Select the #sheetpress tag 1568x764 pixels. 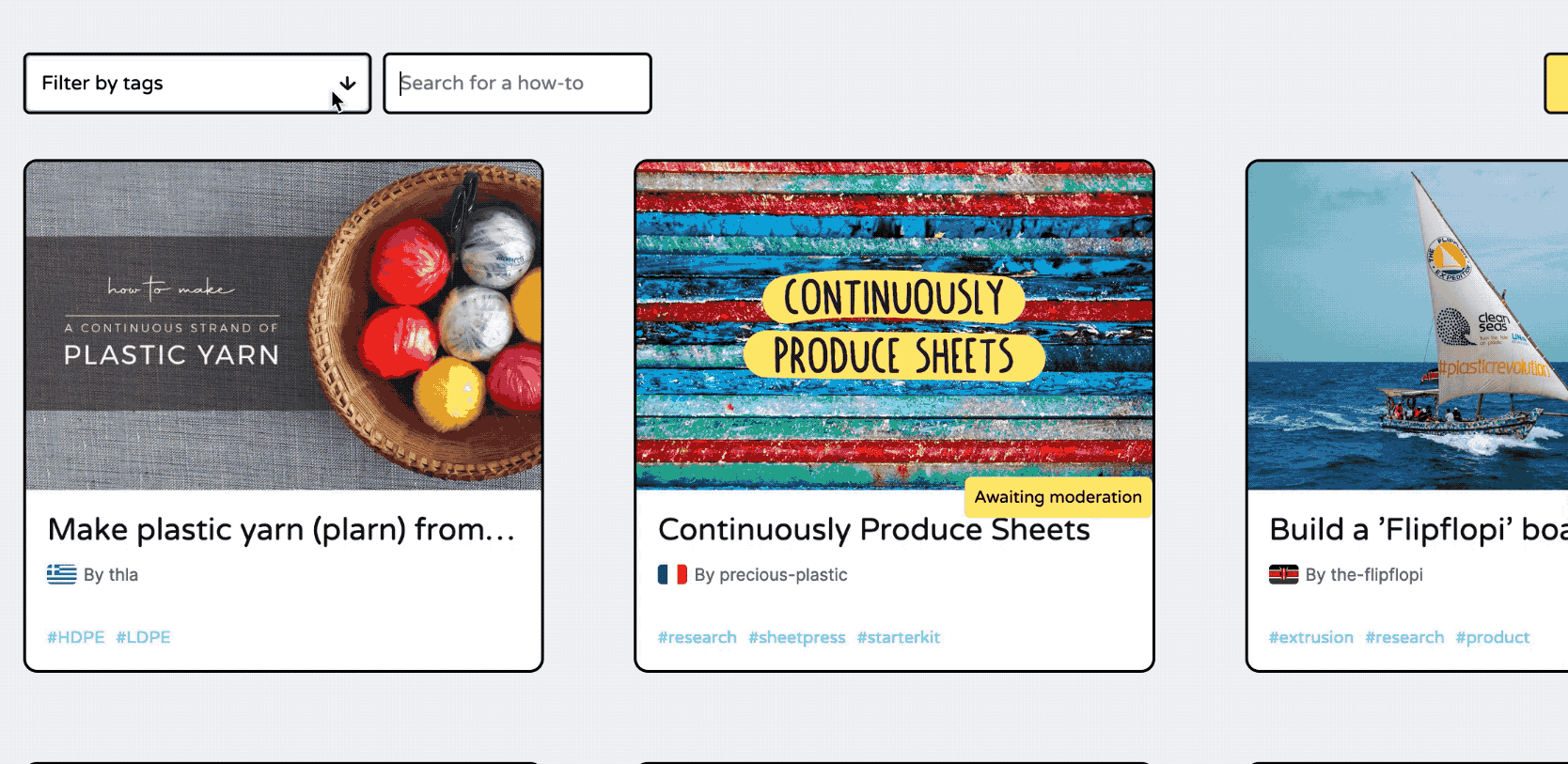pos(797,637)
